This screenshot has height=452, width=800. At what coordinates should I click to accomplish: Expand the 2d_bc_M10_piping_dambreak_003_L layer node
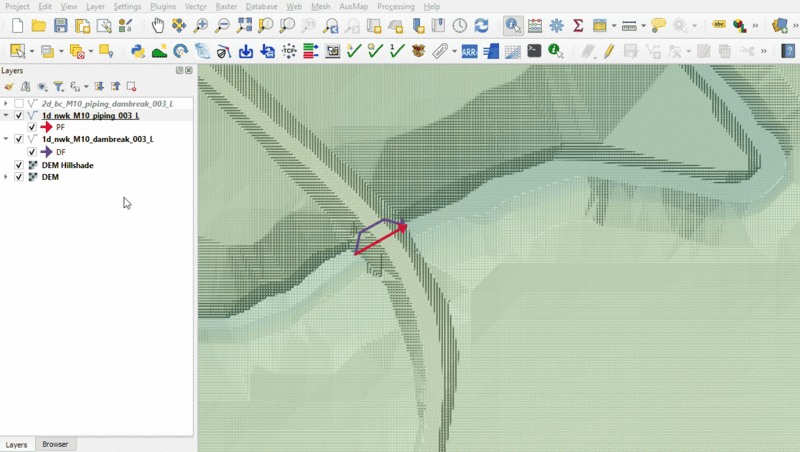[7, 104]
